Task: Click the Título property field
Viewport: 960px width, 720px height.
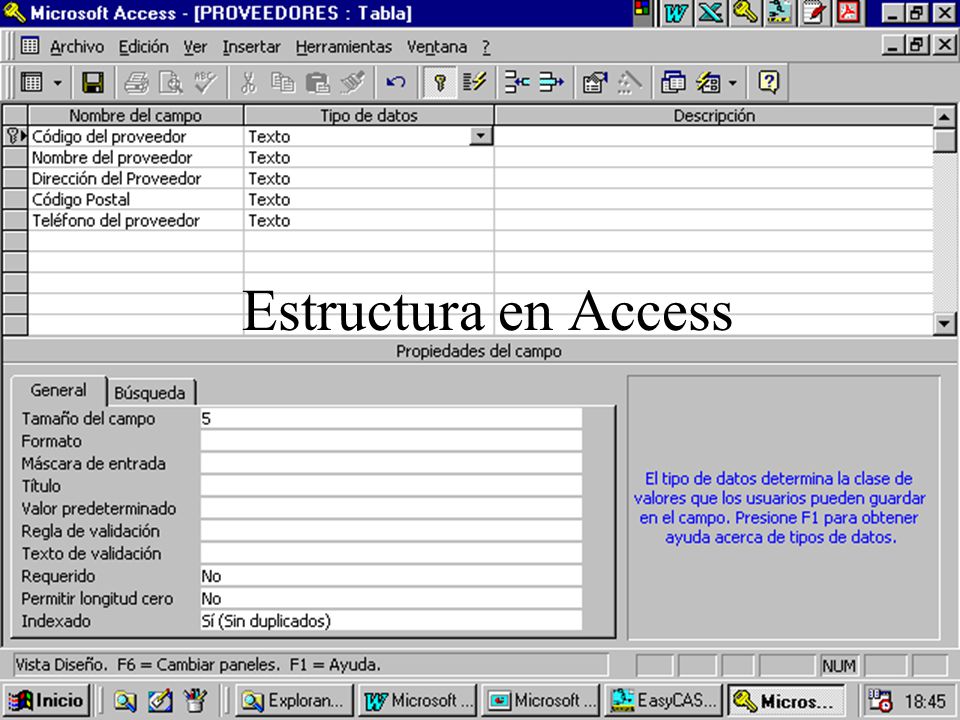Action: point(391,486)
